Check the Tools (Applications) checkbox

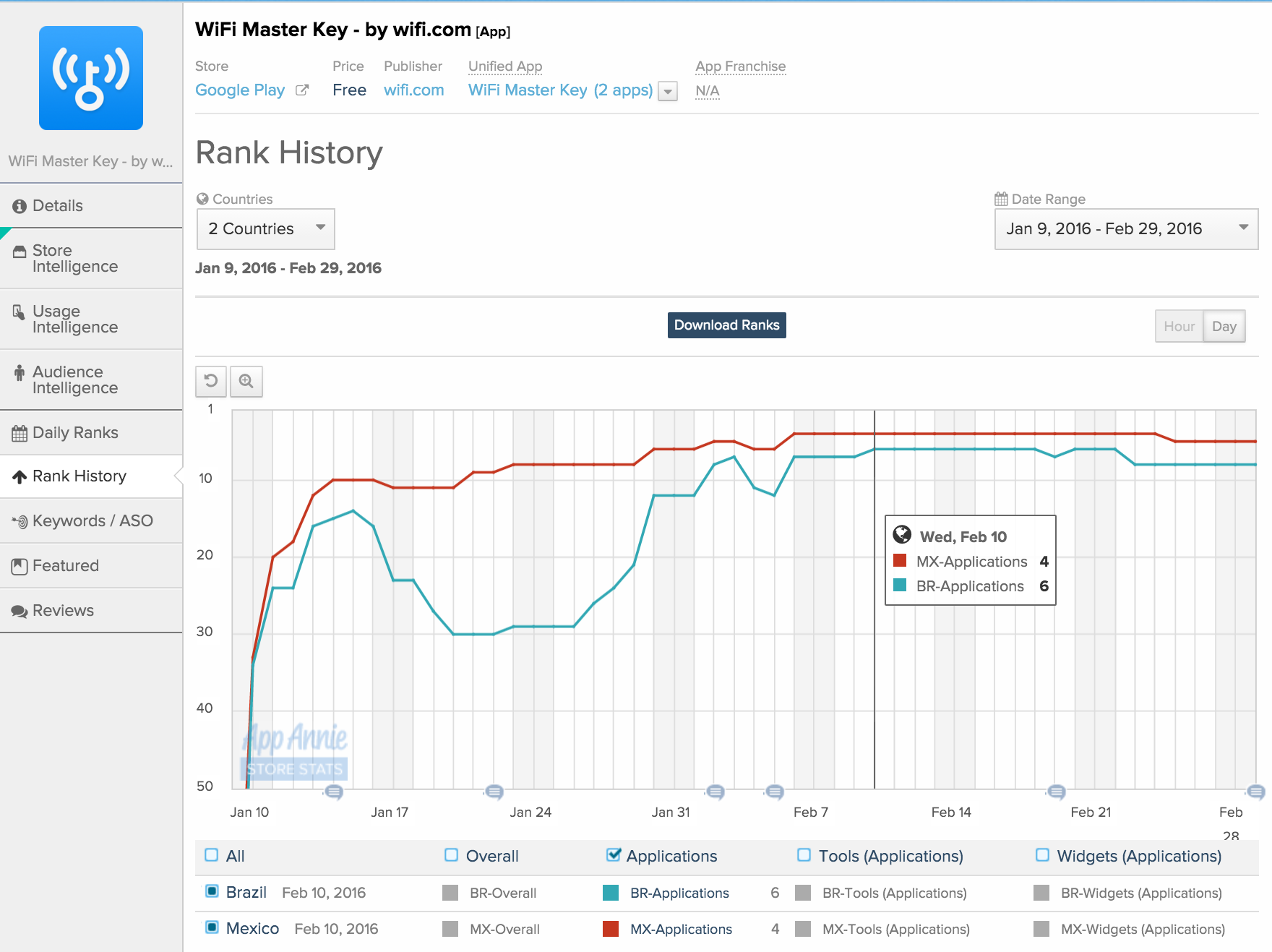click(804, 855)
